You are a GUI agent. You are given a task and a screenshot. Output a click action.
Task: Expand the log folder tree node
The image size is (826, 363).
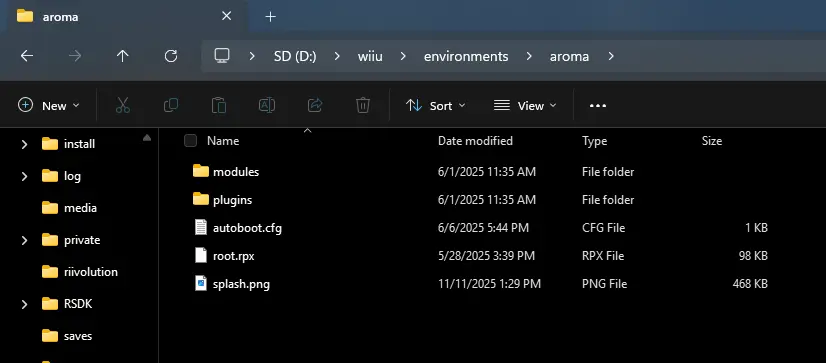[24, 176]
